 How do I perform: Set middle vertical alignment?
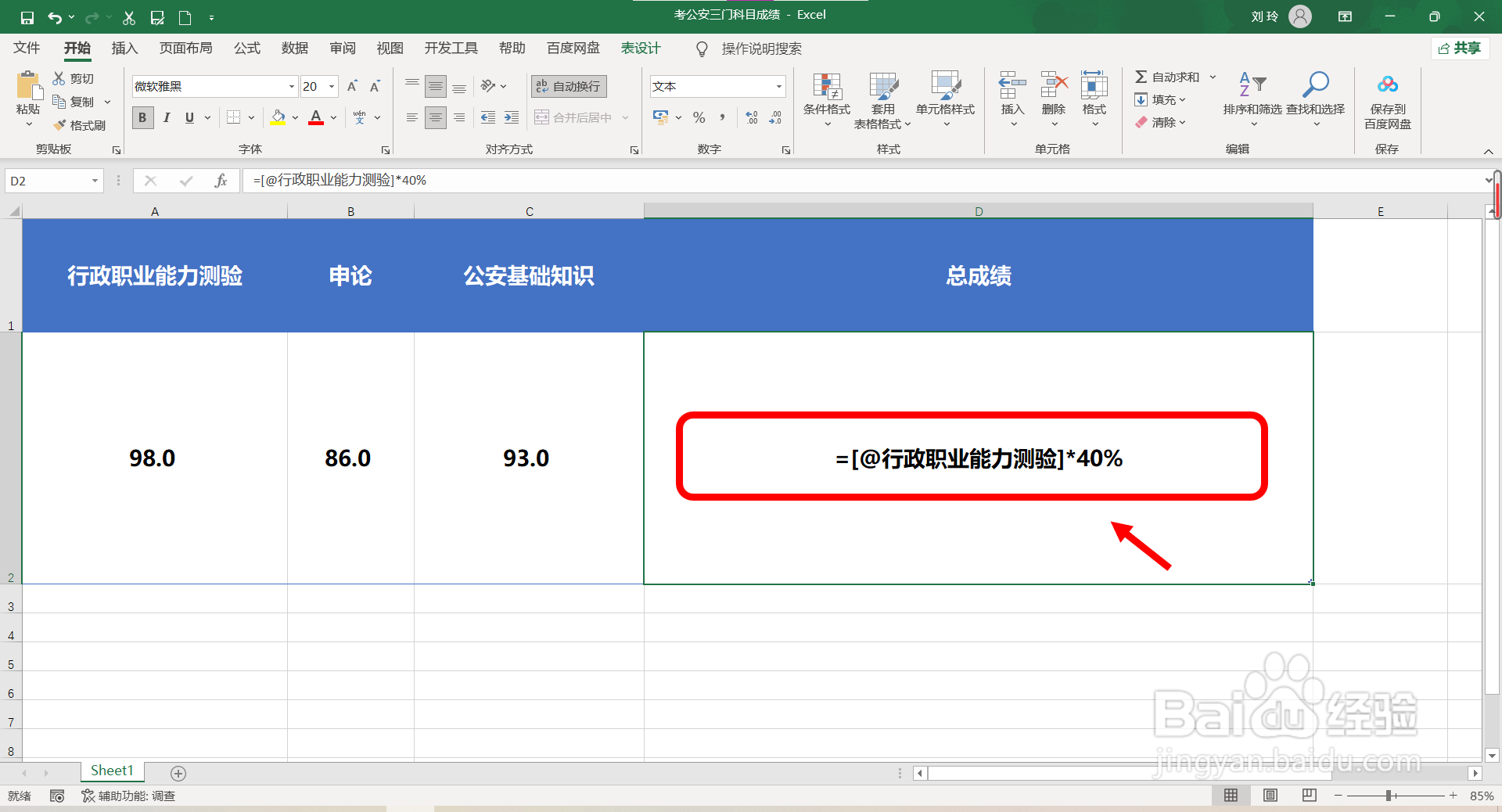click(x=436, y=86)
